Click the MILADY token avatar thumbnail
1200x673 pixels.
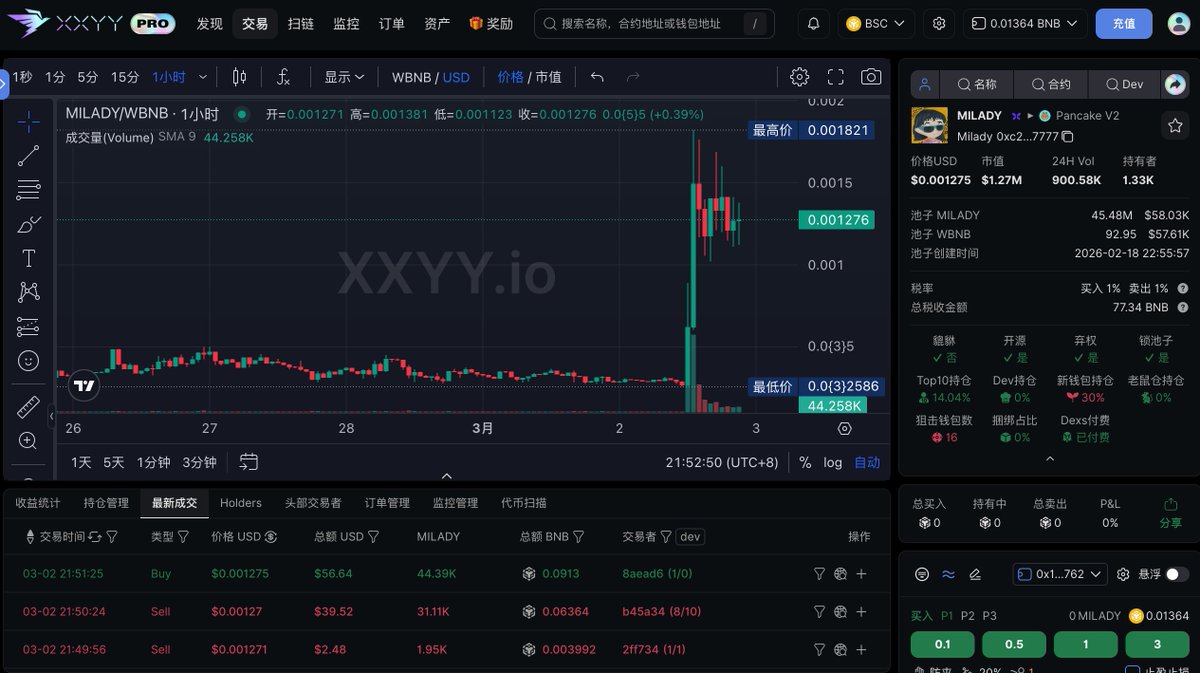pyautogui.click(x=930, y=126)
